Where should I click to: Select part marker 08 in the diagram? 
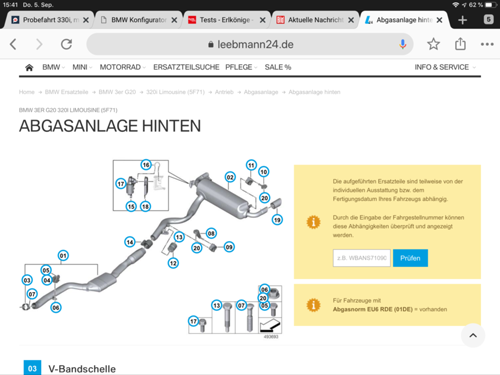[211, 233]
